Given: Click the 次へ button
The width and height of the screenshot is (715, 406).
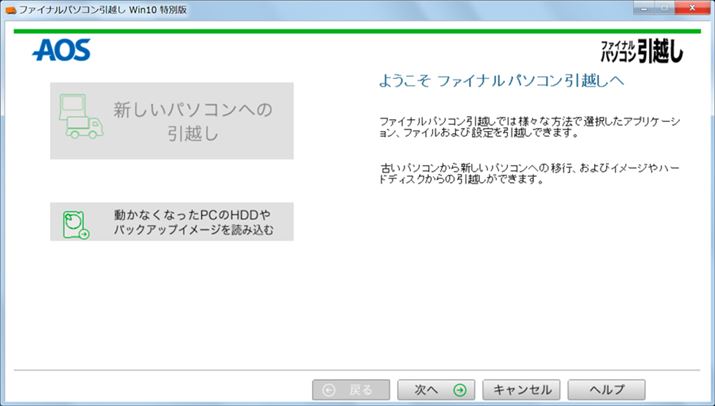Looking at the screenshot, I should tap(436, 390).
